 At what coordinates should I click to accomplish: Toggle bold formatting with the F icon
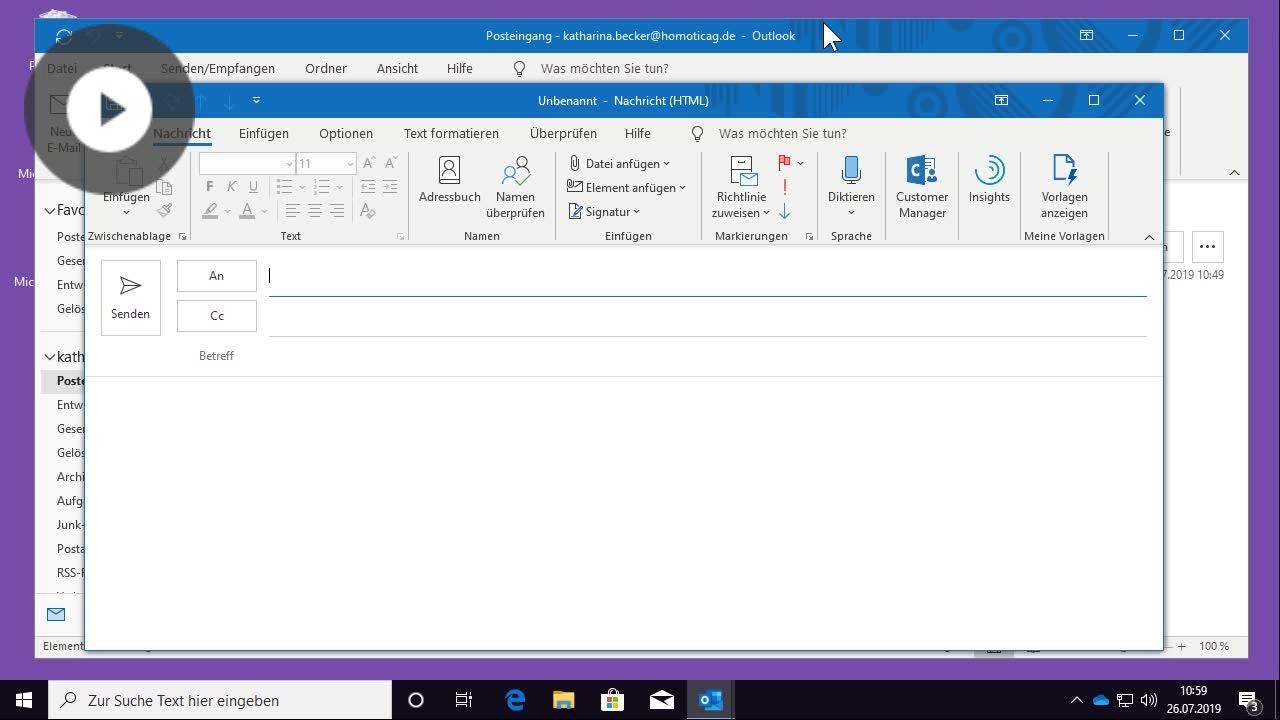209,186
